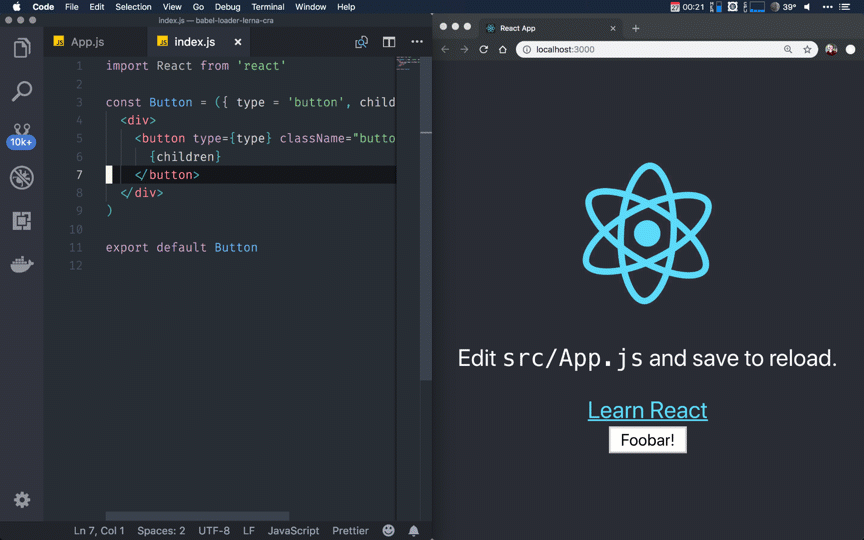
Task: Click Ln 7, Col 1 in status bar
Action: [99, 531]
